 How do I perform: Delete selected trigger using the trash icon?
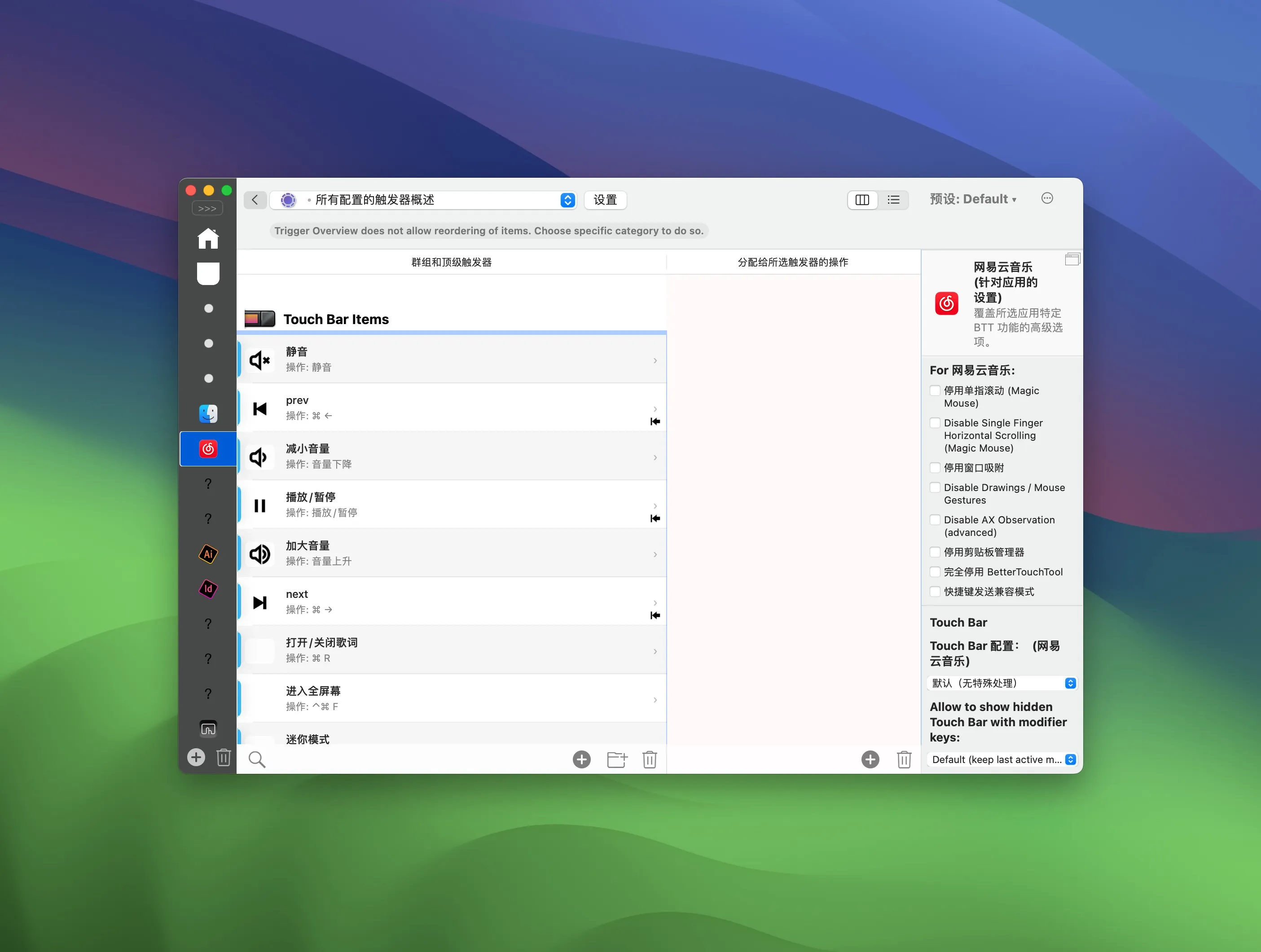(650, 759)
